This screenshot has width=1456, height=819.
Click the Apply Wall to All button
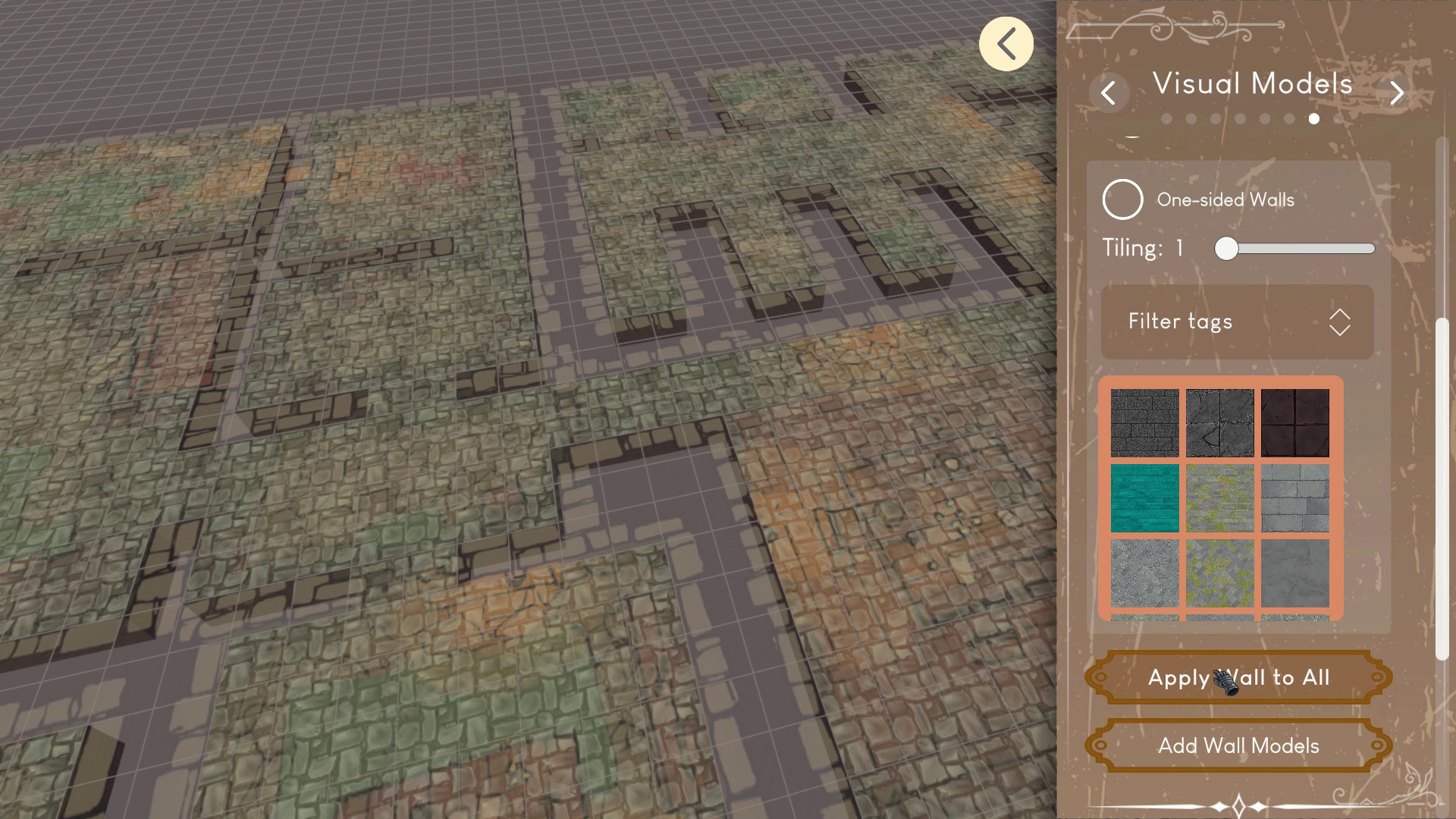(x=1238, y=677)
